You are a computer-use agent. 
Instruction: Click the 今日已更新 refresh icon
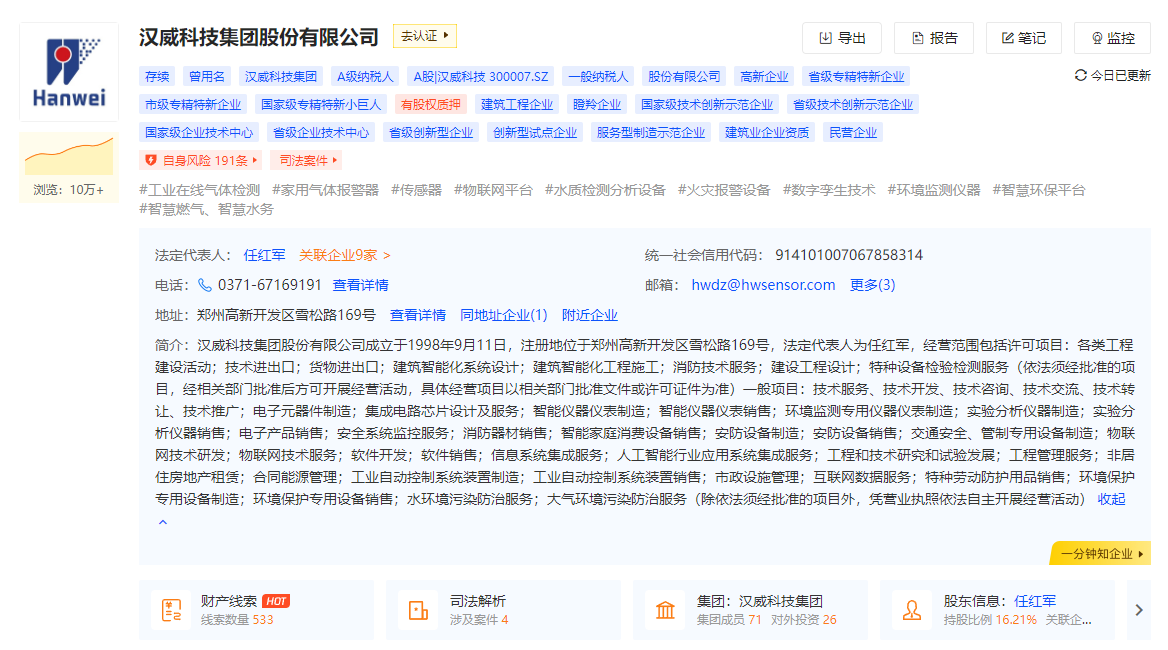coord(1080,75)
